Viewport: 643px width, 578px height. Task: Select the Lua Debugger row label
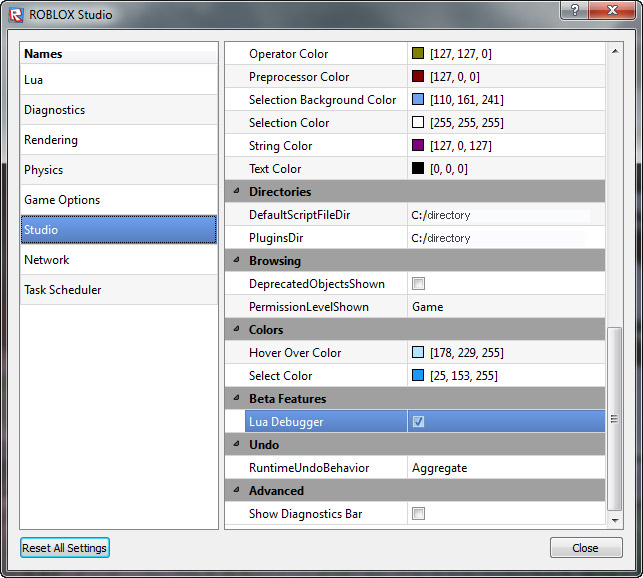point(286,422)
